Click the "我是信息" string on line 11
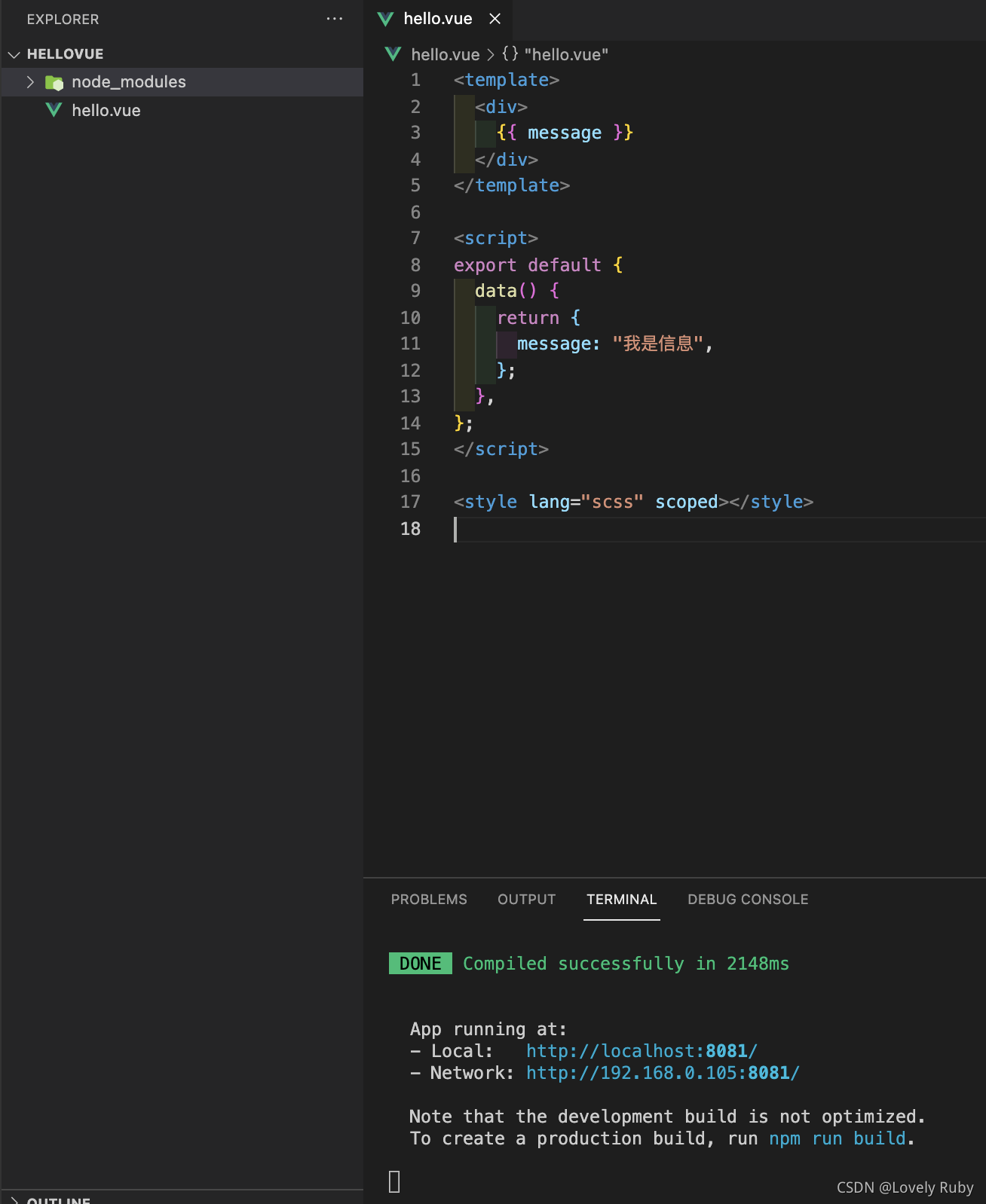 658,344
